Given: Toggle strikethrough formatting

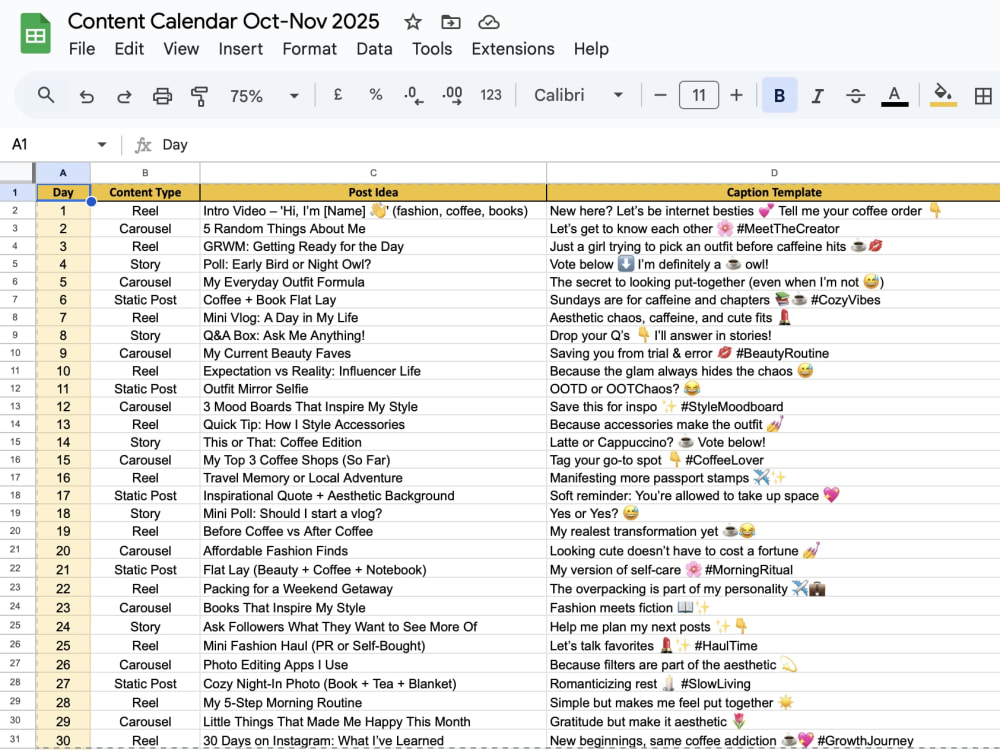Looking at the screenshot, I should pos(855,96).
